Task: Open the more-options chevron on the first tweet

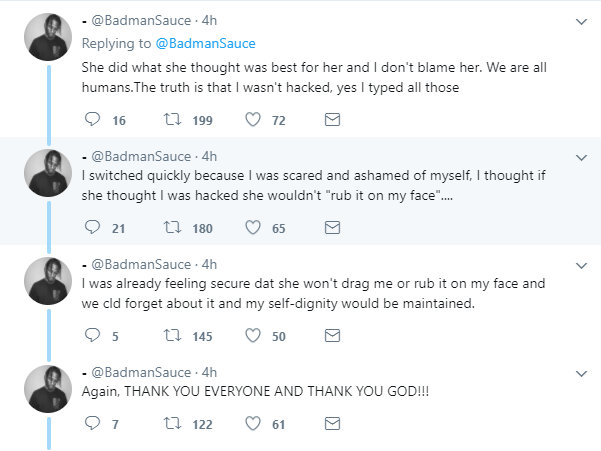Action: 581,22
